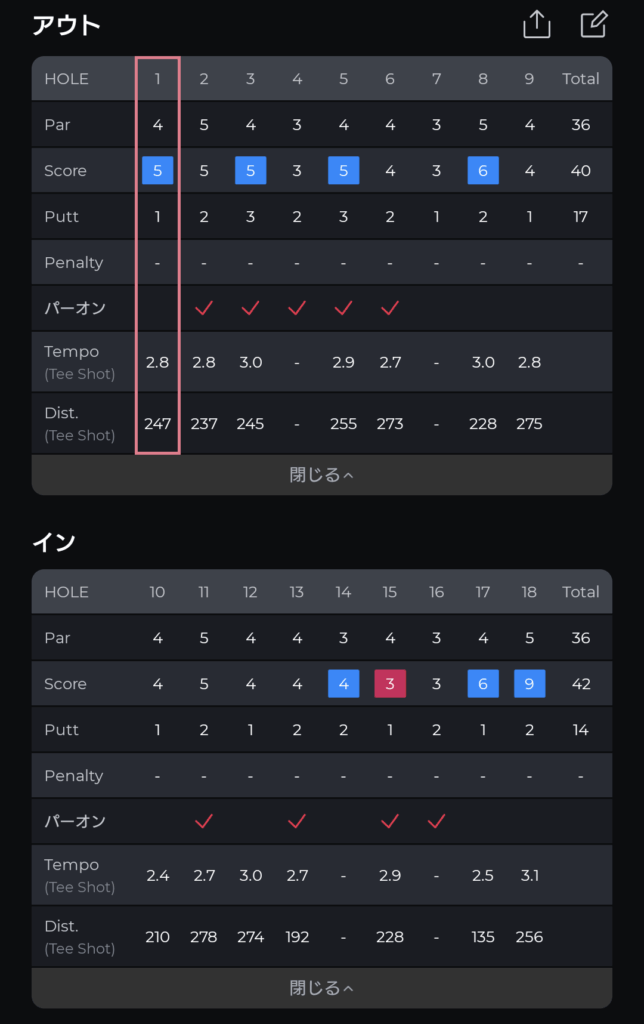Tap the share icon at top
The image size is (644, 1024).
[x=537, y=25]
